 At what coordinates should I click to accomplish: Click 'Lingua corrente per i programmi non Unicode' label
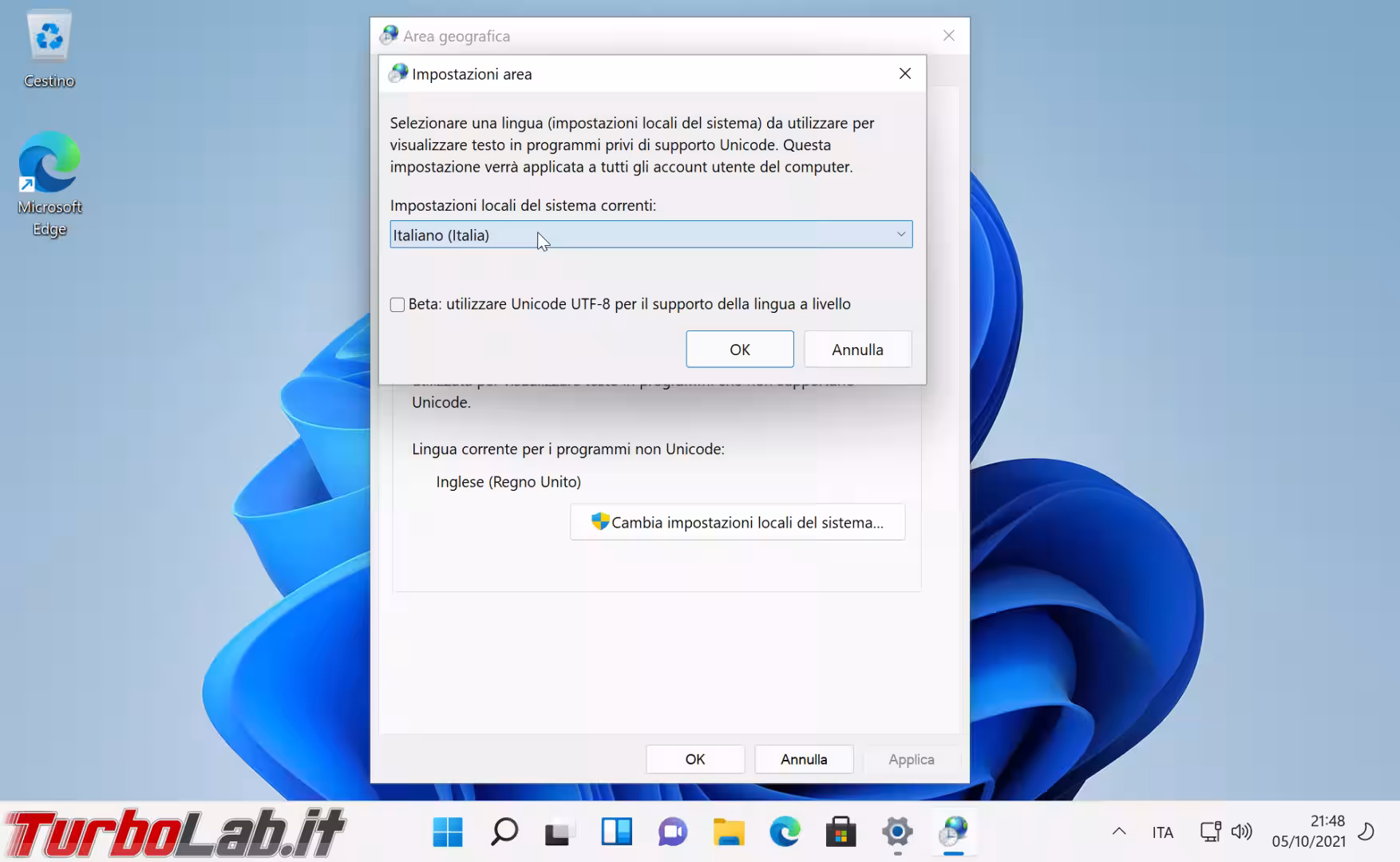pos(568,449)
